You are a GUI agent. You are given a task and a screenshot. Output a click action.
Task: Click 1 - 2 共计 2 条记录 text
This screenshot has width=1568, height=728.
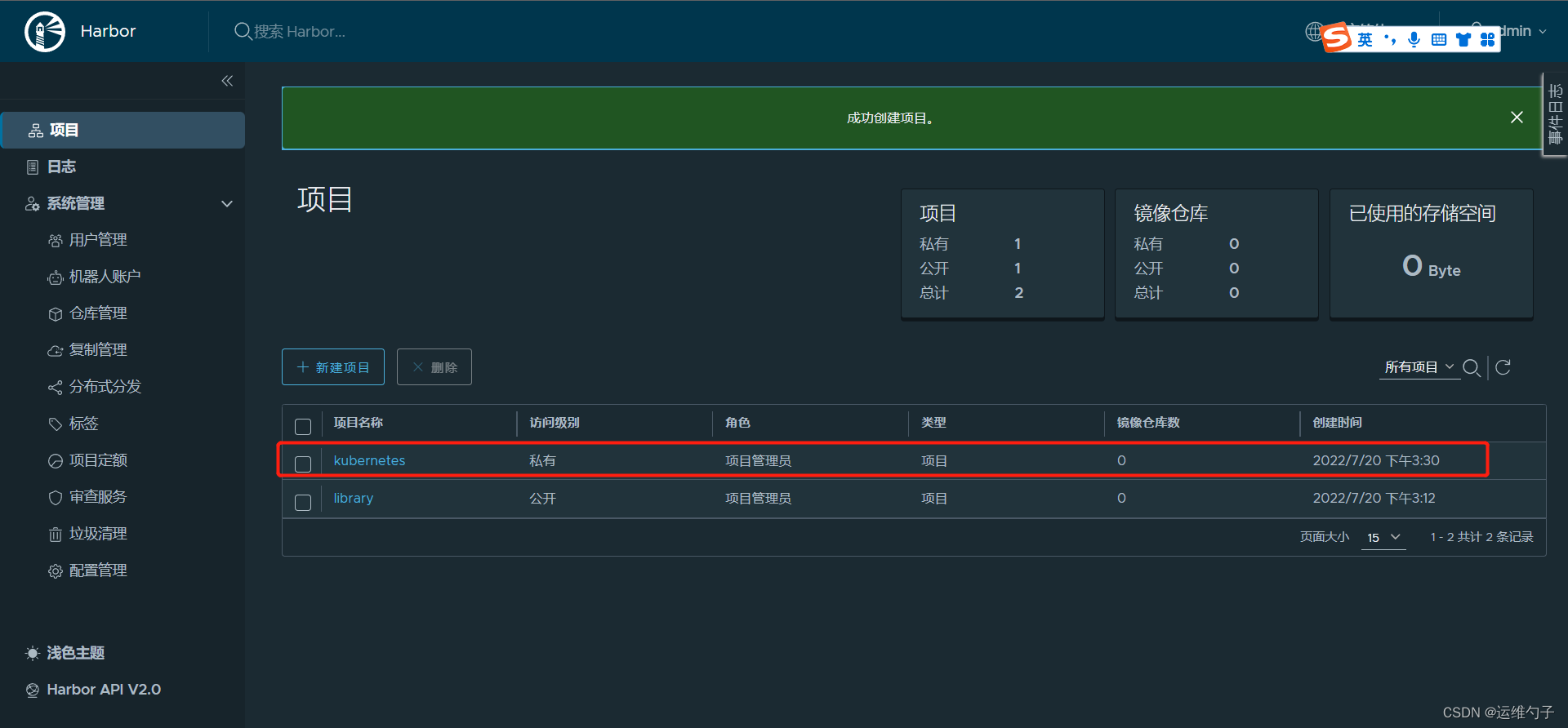tap(1481, 537)
